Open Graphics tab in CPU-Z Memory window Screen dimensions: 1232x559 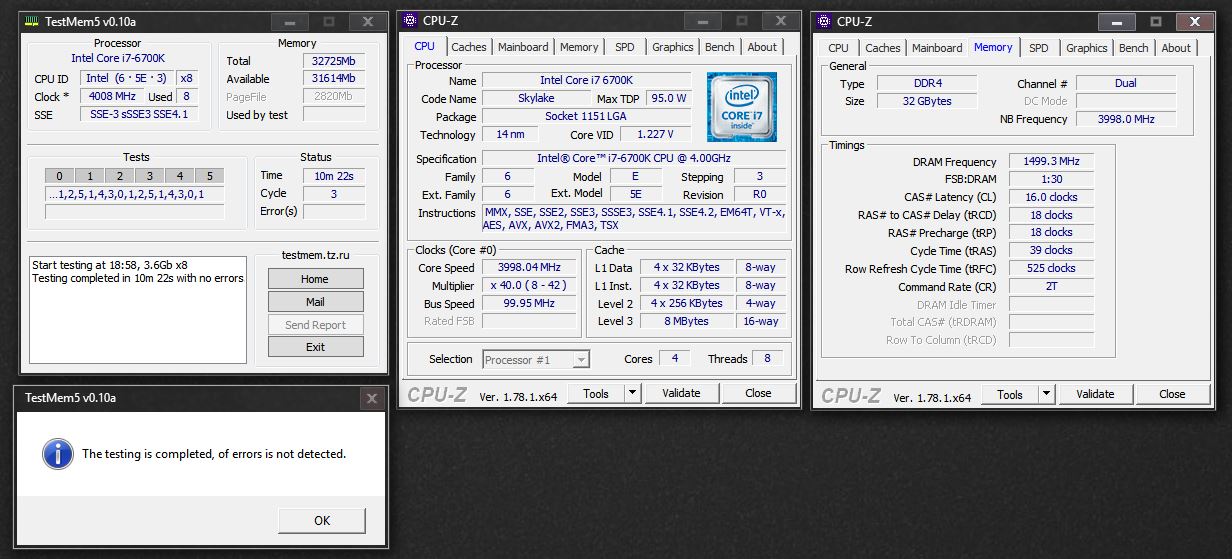pyautogui.click(x=1087, y=48)
